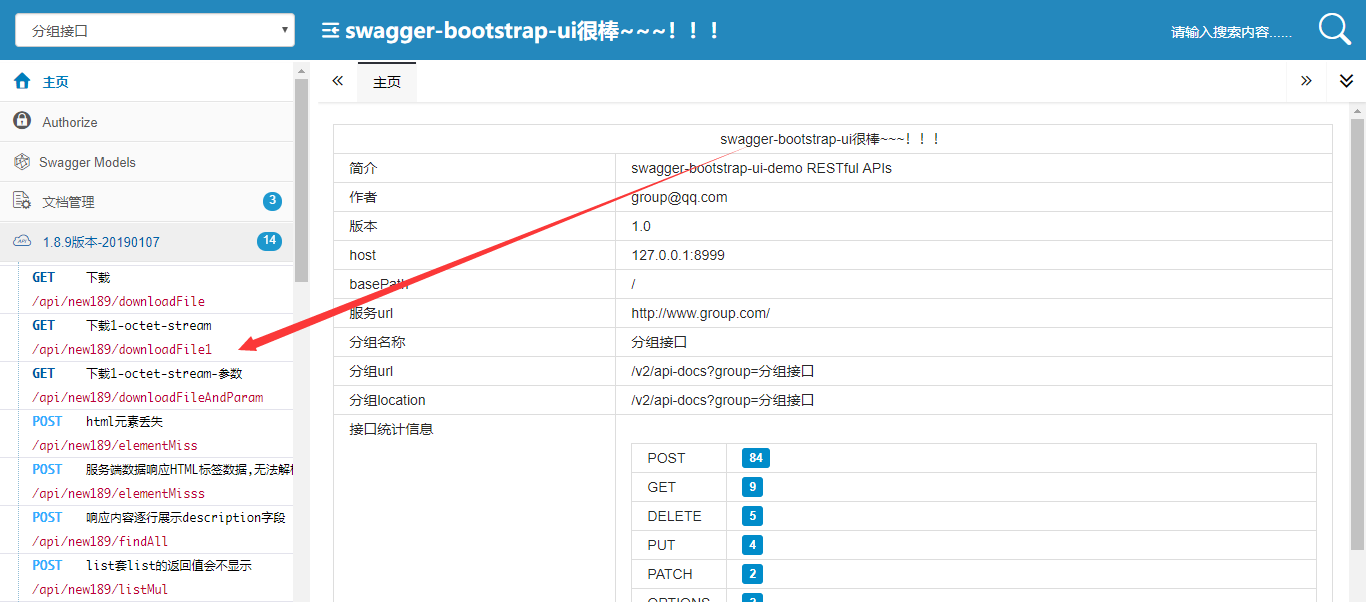The height and width of the screenshot is (602, 1366).
Task: Select the 主页 tab
Action: 387,82
